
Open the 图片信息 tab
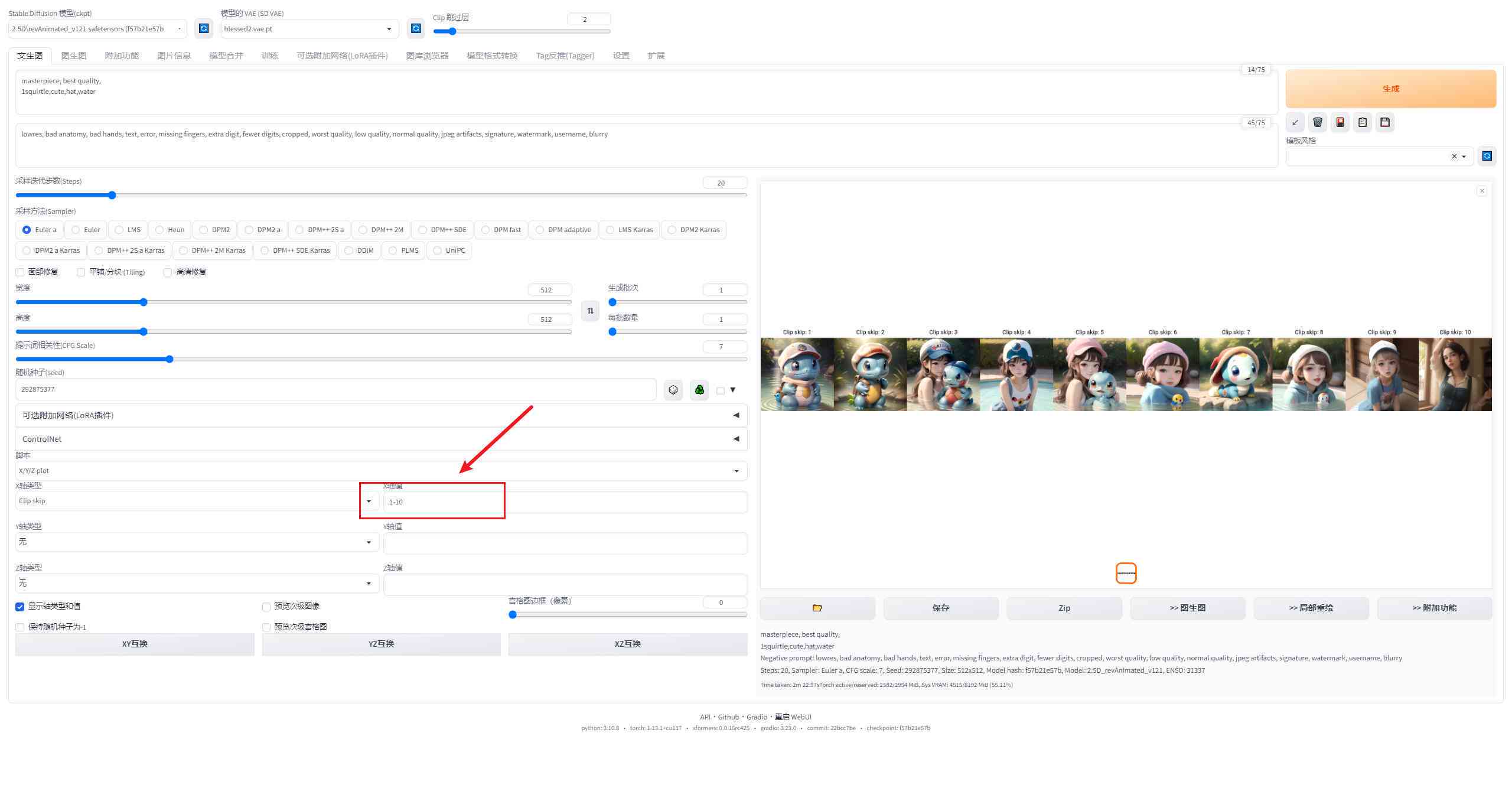click(x=174, y=56)
